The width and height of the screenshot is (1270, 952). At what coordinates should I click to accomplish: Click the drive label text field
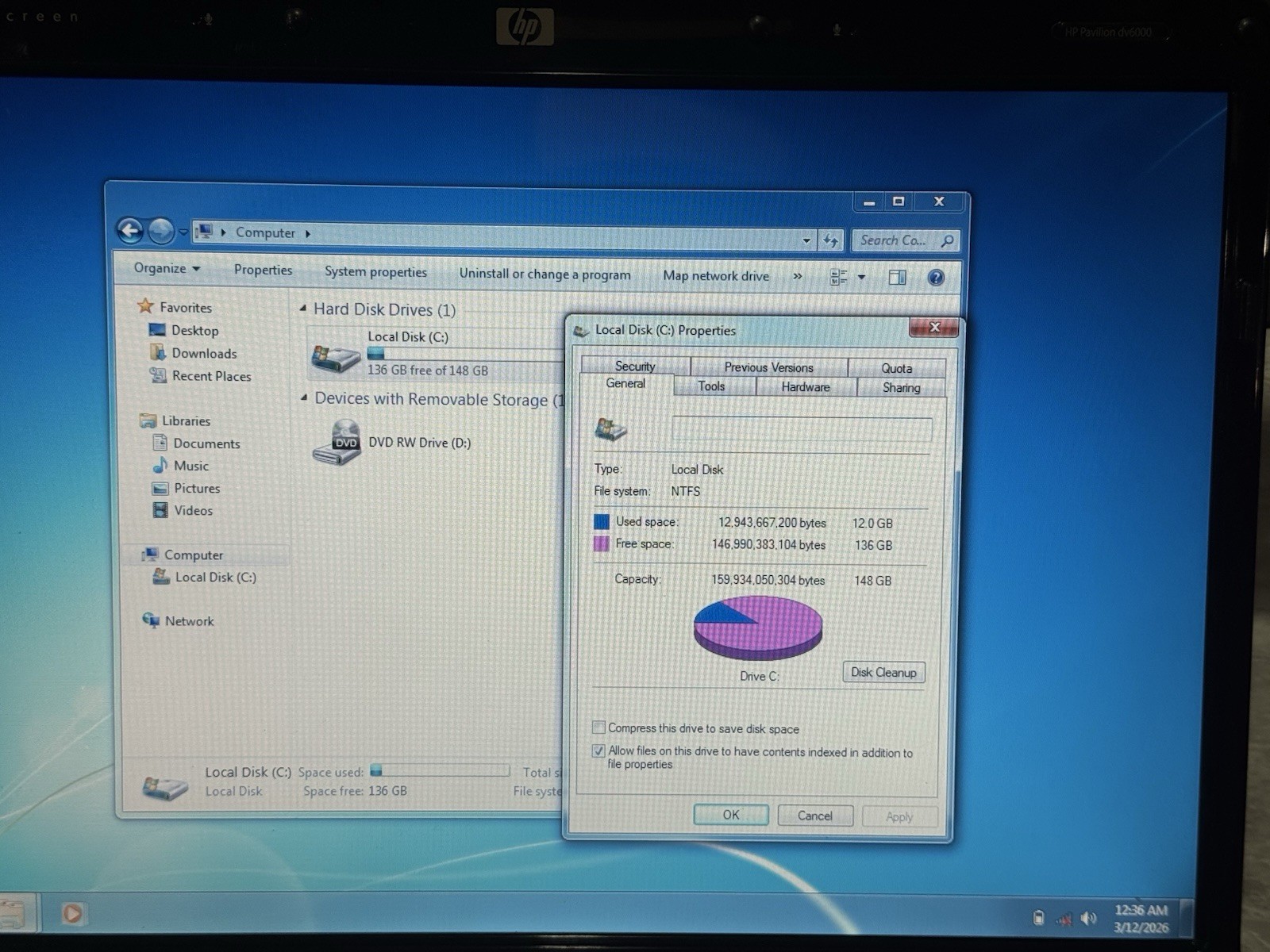point(802,430)
